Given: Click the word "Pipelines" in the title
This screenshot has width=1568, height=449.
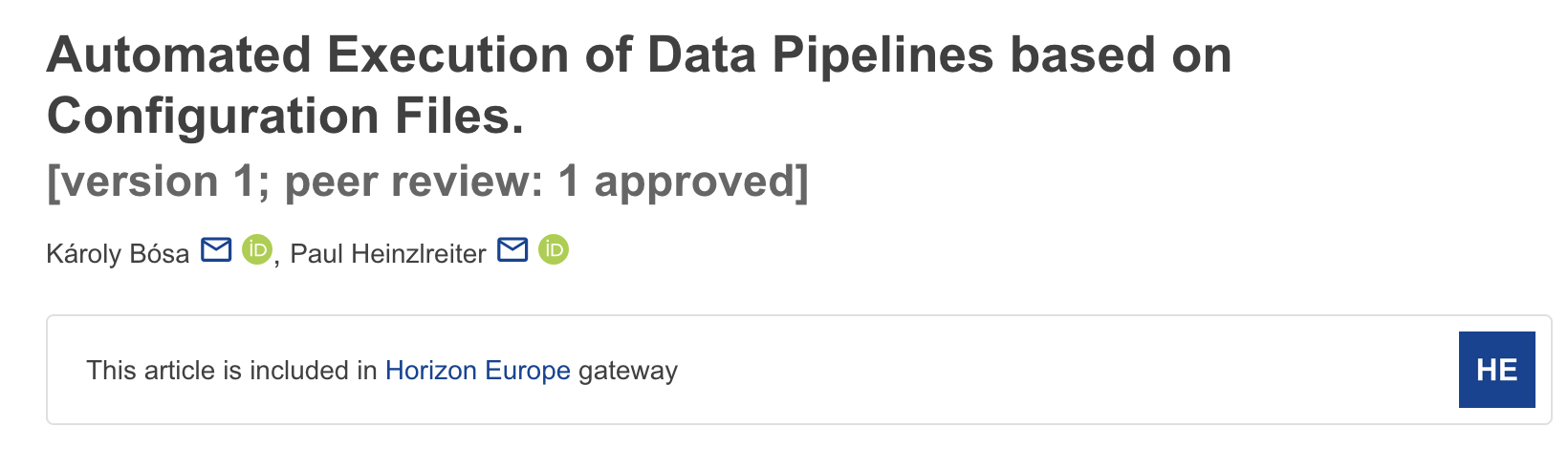Looking at the screenshot, I should 882,55.
